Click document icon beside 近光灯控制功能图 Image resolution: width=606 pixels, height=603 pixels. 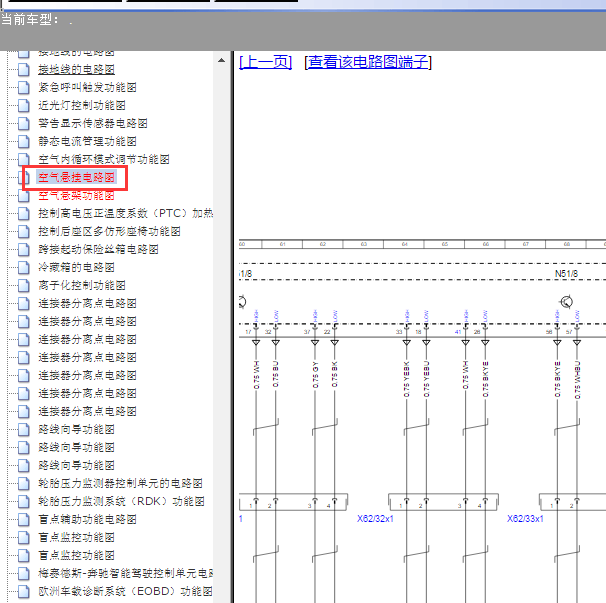(x=24, y=105)
